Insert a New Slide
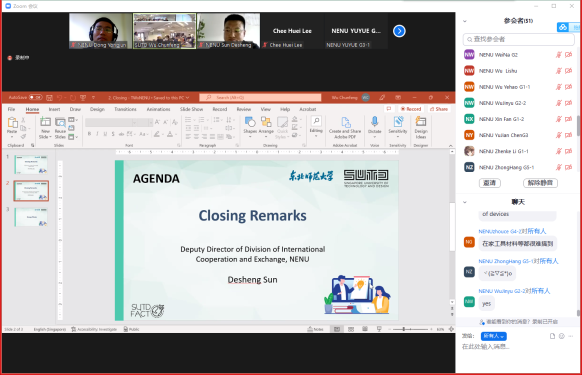Image resolution: width=582 pixels, height=375 pixels. coord(45,127)
